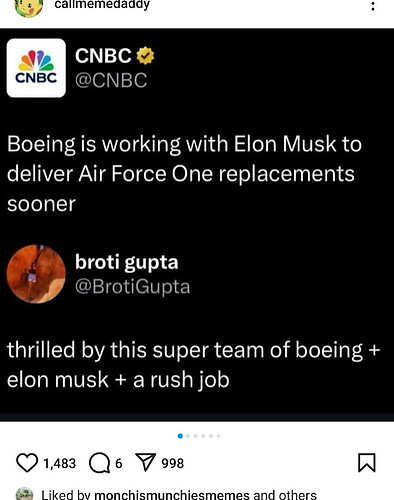Tap the small liked-by avatar
The height and width of the screenshot is (500, 394).
[25, 494]
